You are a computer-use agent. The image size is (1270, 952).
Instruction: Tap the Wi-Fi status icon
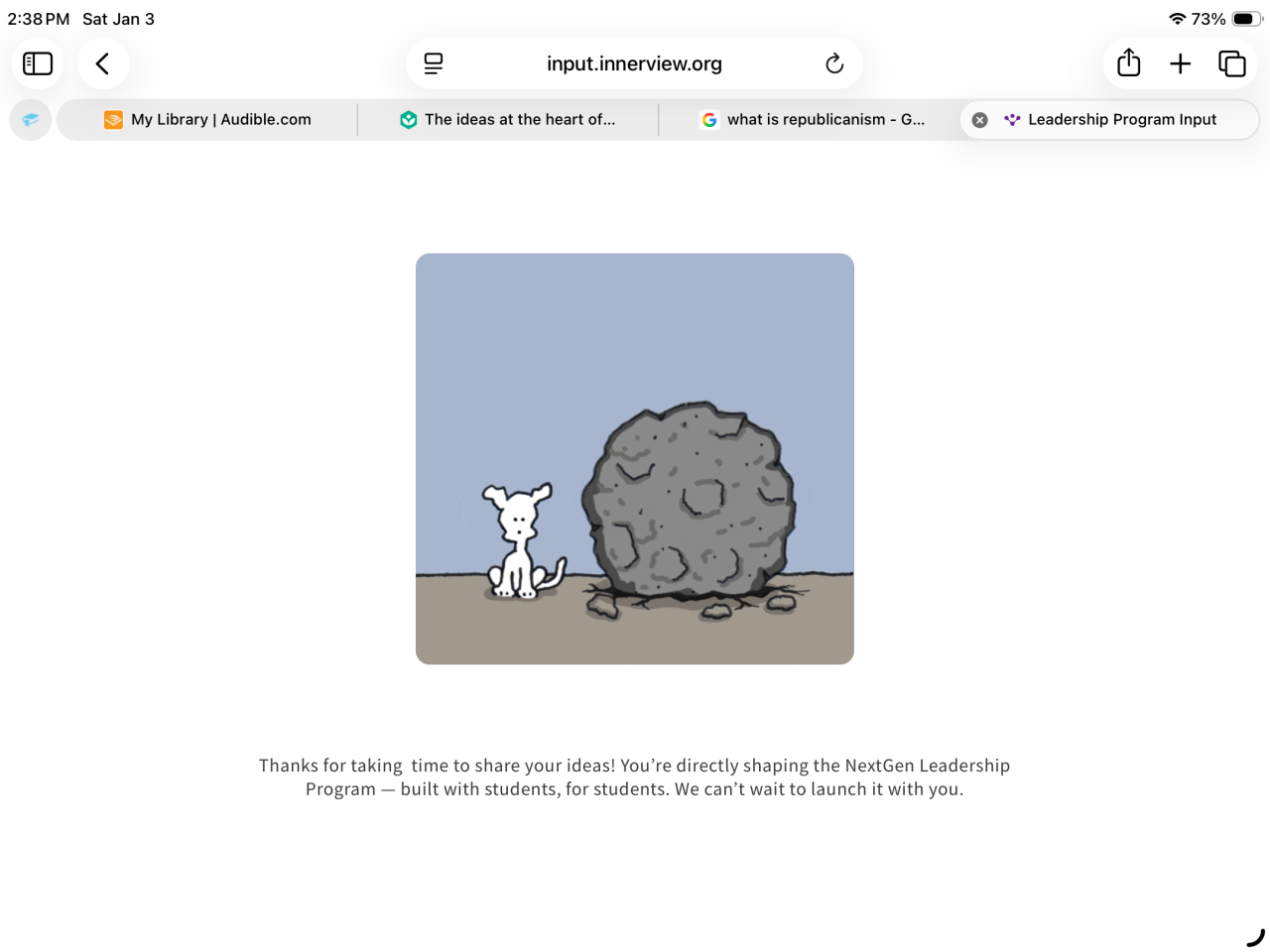[1178, 19]
